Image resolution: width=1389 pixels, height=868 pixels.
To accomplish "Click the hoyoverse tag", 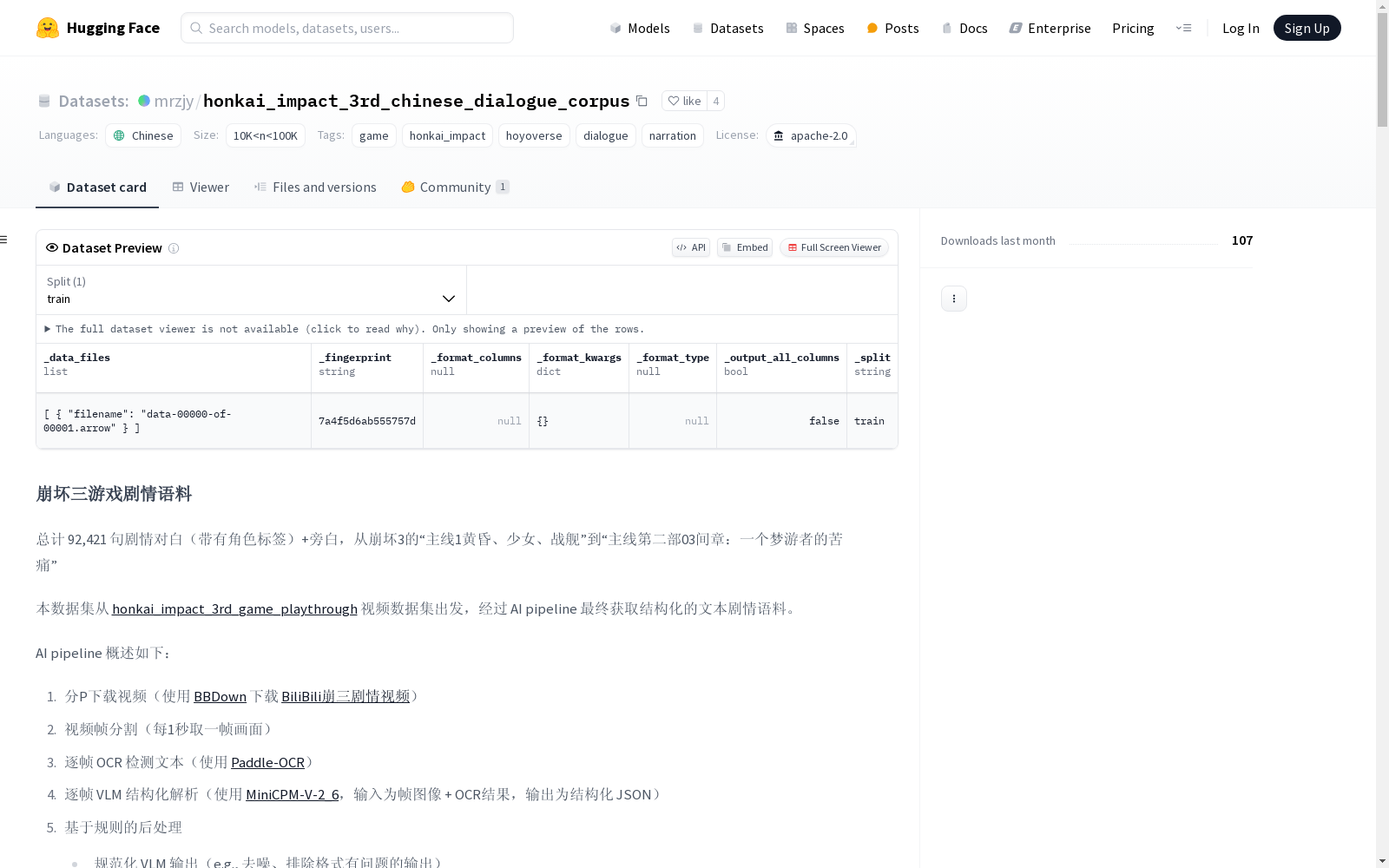I will pos(534,135).
